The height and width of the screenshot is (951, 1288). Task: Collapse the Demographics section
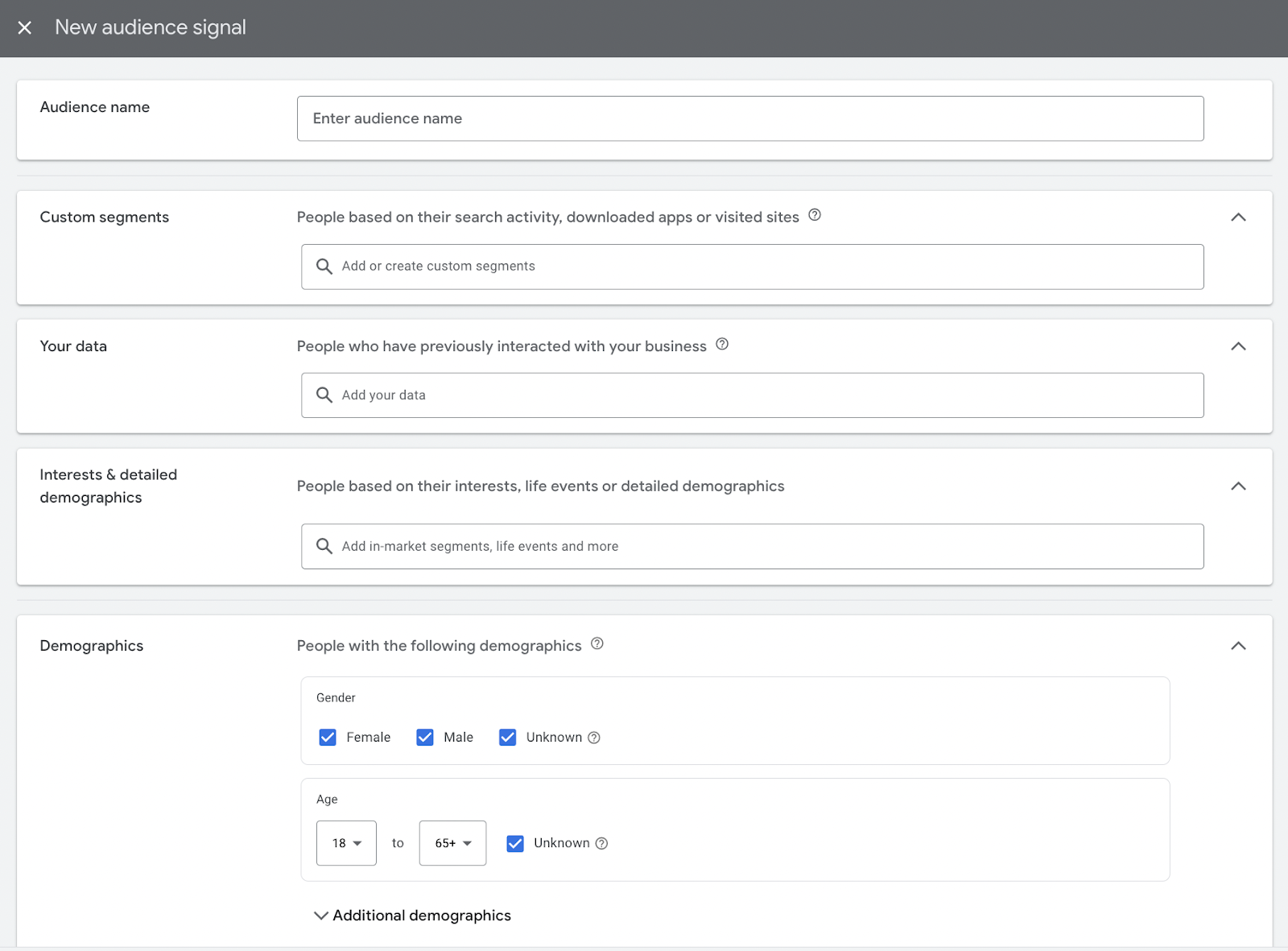click(x=1238, y=646)
